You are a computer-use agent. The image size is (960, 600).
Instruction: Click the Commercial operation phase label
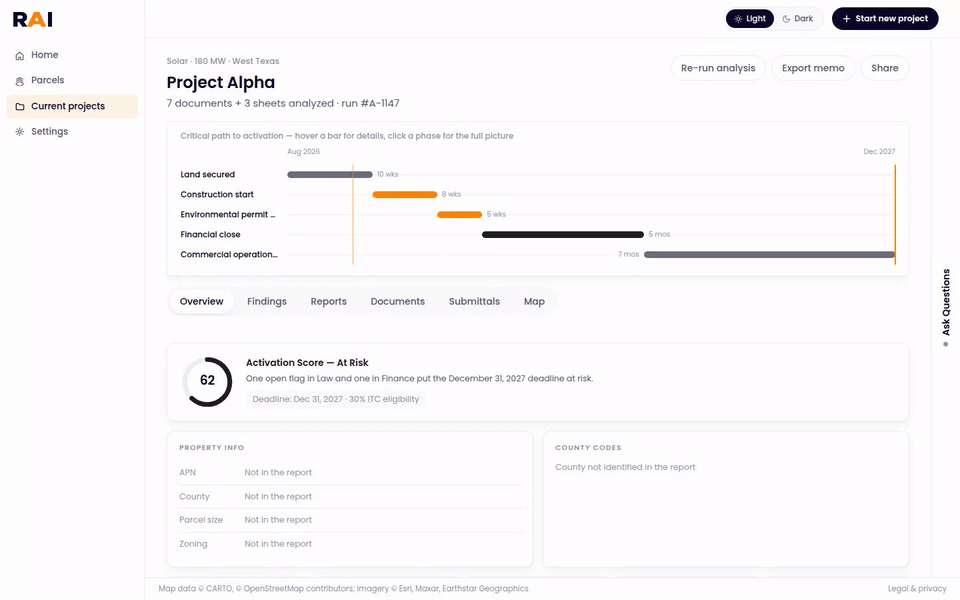[x=228, y=254]
